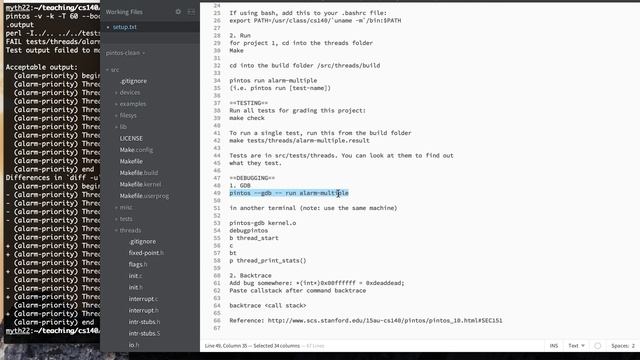Toggle INS insert/overwrite mode

tap(553, 346)
